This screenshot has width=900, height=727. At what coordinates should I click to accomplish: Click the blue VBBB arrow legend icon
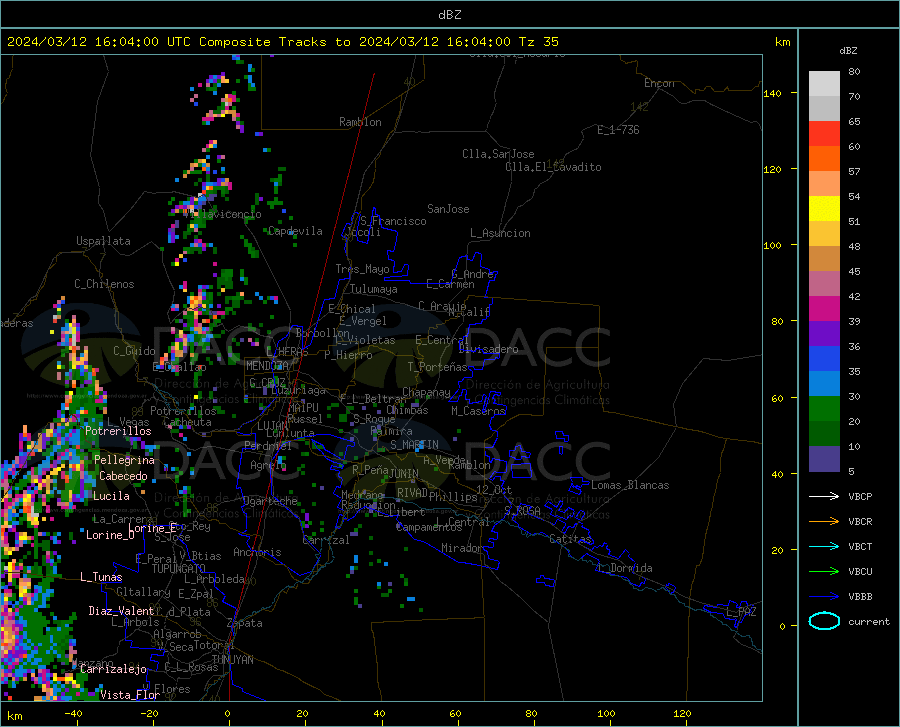point(824,597)
